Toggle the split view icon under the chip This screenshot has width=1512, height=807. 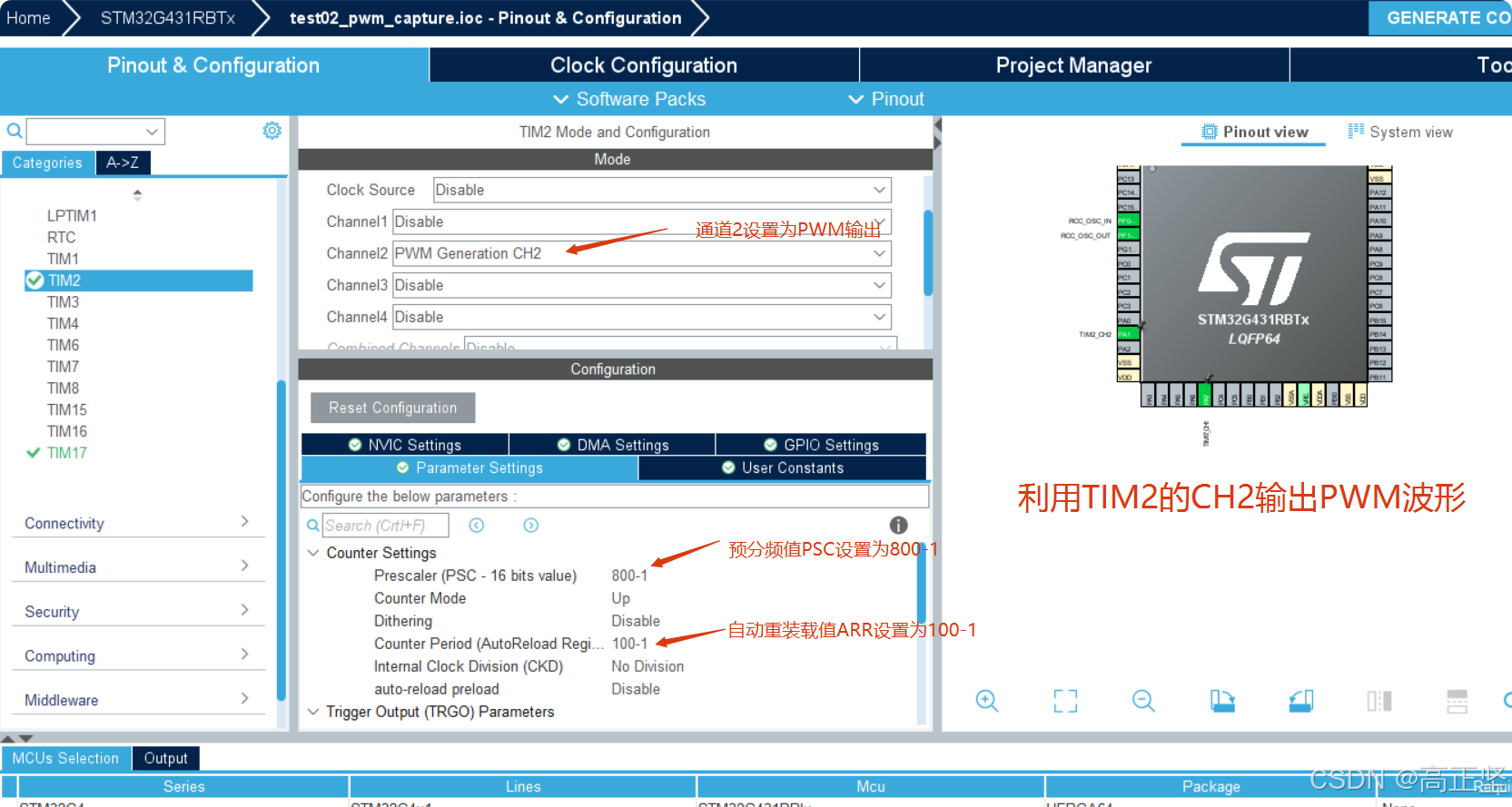coord(1379,701)
